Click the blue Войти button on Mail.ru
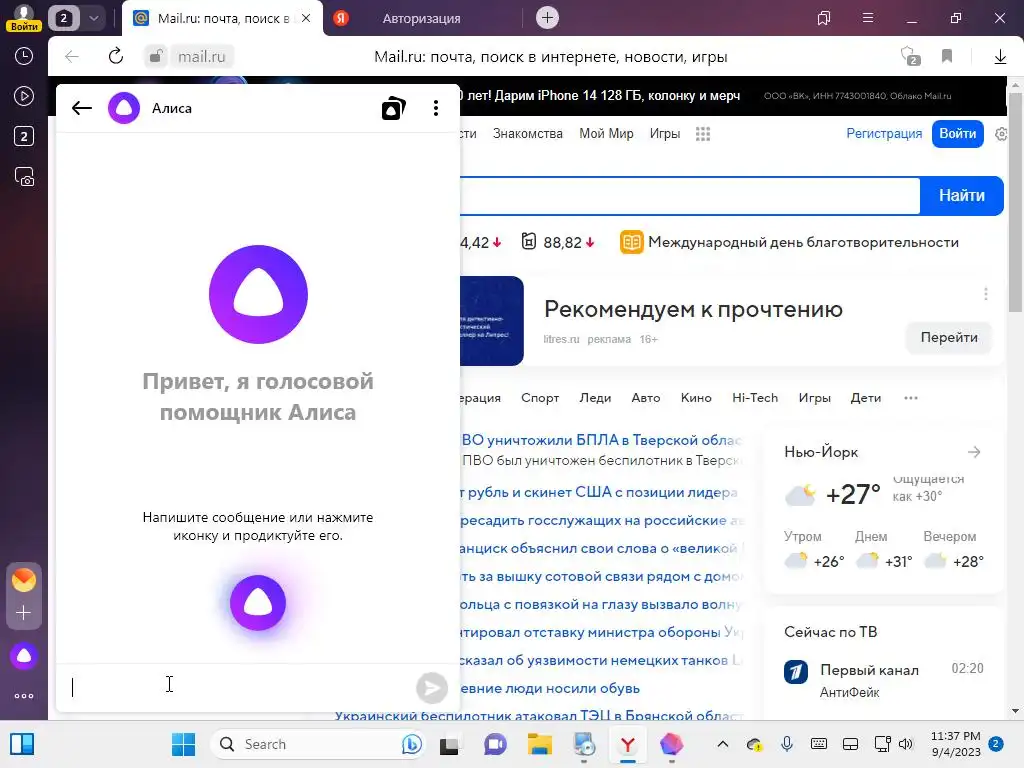 pyautogui.click(x=957, y=134)
